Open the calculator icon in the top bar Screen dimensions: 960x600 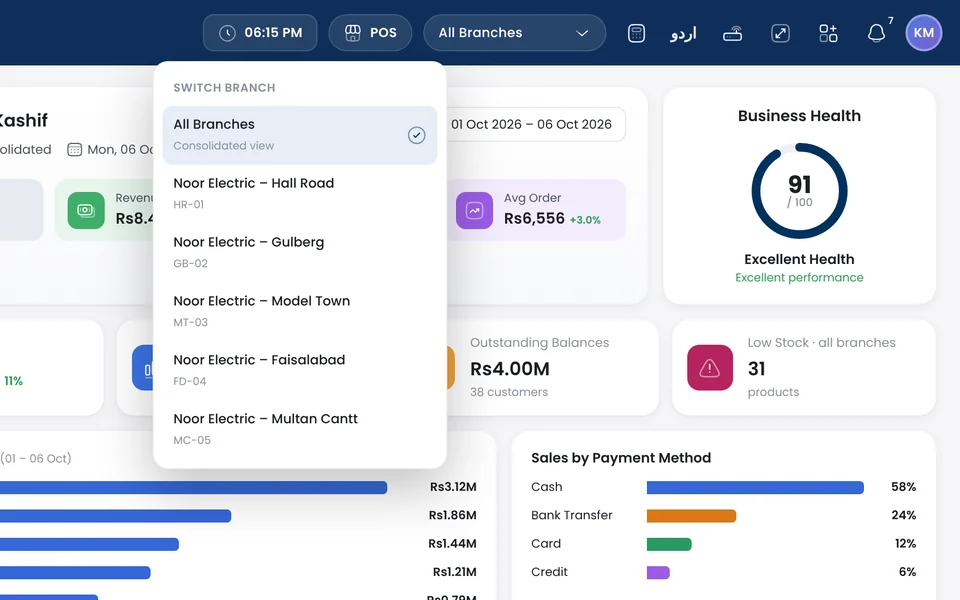636,33
